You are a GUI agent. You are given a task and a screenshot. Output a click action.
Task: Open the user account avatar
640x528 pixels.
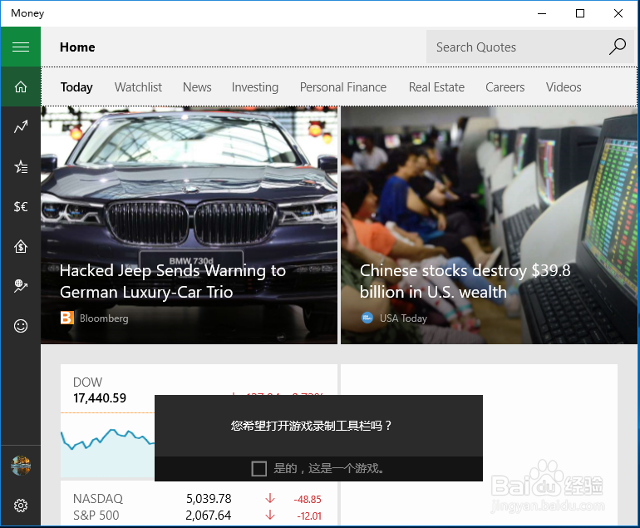click(21, 466)
